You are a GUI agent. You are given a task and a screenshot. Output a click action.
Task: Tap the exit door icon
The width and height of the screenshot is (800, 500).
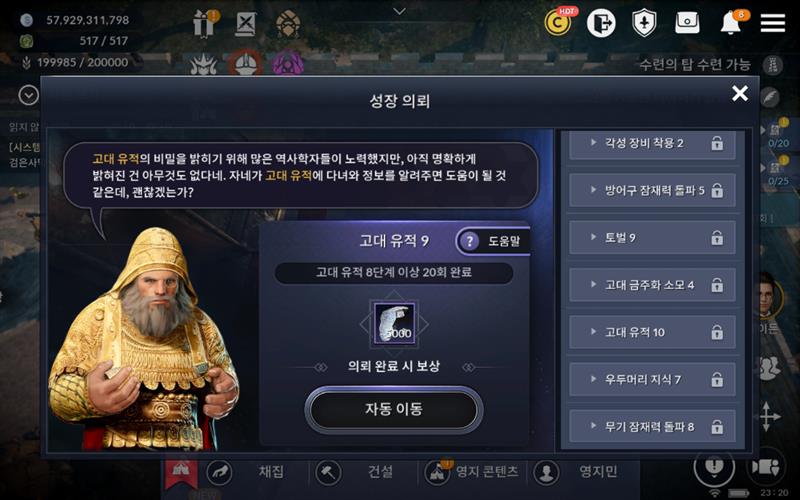click(x=601, y=23)
